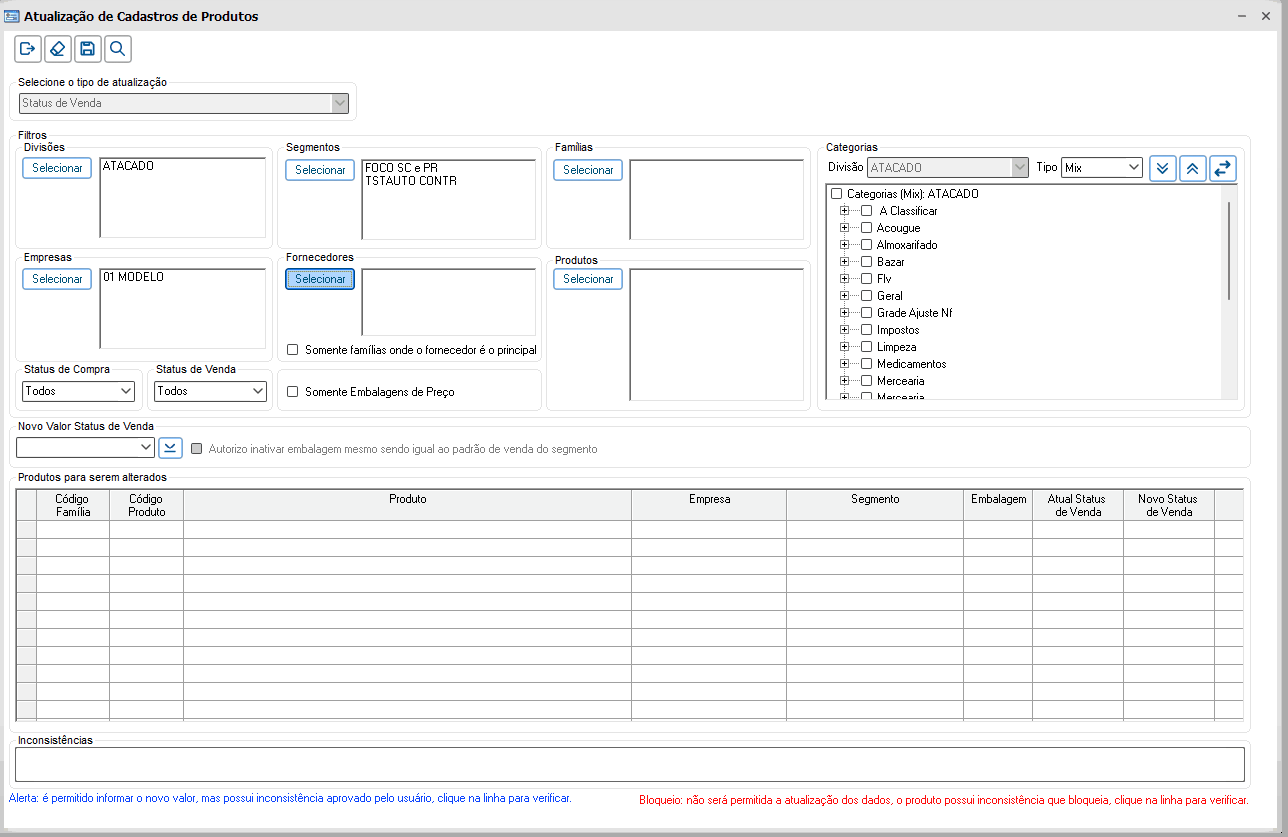Click the 'Atual Status de Venda' column header
This screenshot has width=1288, height=837.
[1076, 505]
